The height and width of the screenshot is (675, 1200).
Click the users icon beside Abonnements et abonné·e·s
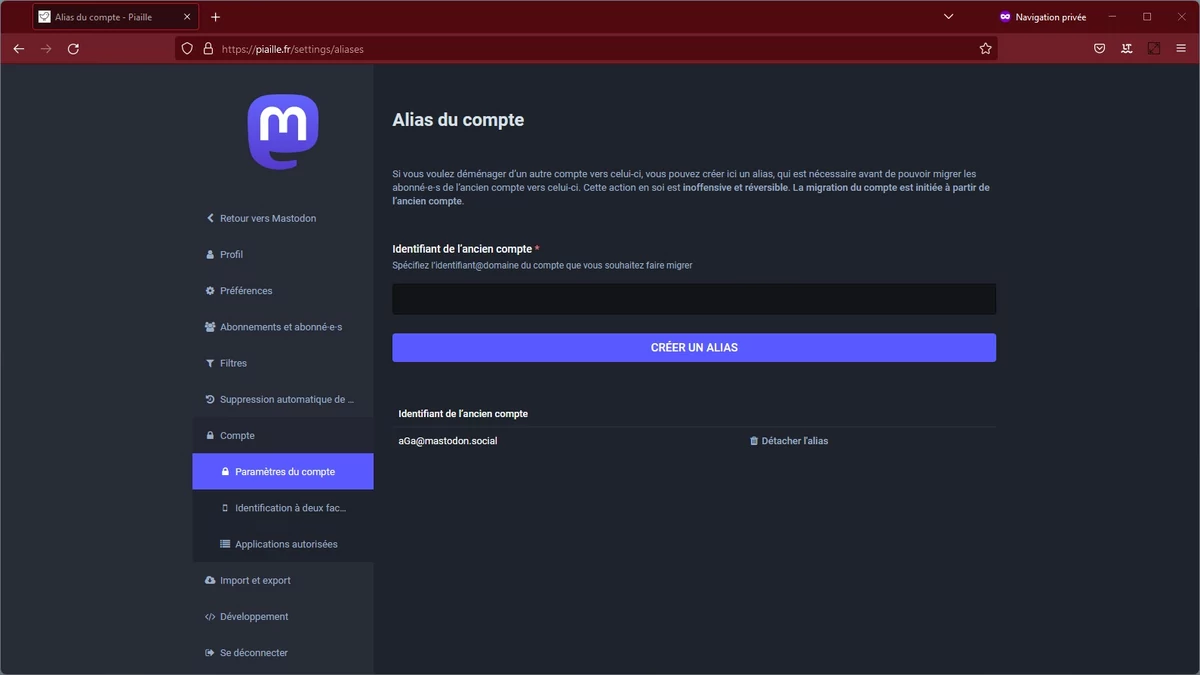click(x=210, y=327)
